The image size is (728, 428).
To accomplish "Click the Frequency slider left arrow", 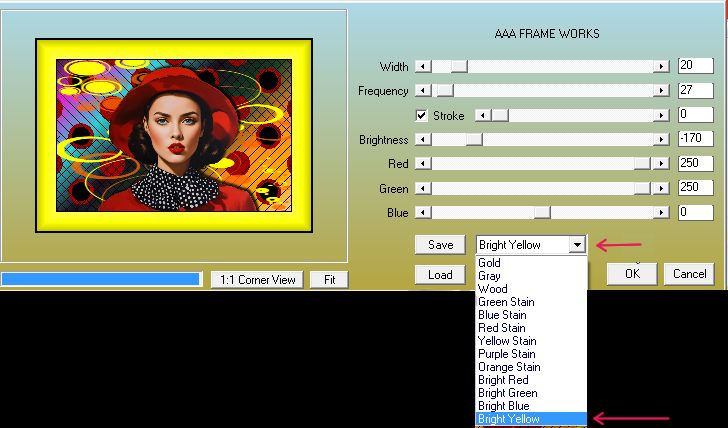I will pos(422,91).
